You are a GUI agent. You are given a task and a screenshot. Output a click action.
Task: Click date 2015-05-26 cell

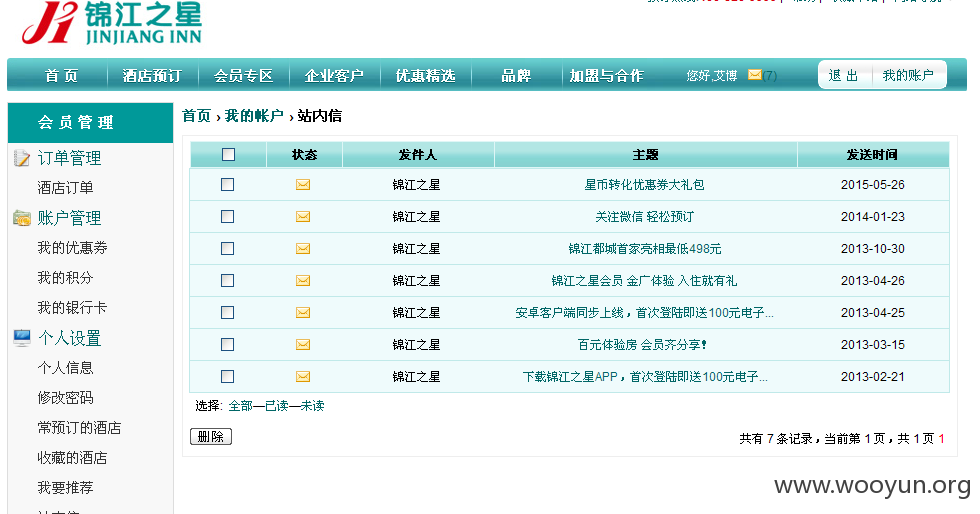click(x=872, y=184)
